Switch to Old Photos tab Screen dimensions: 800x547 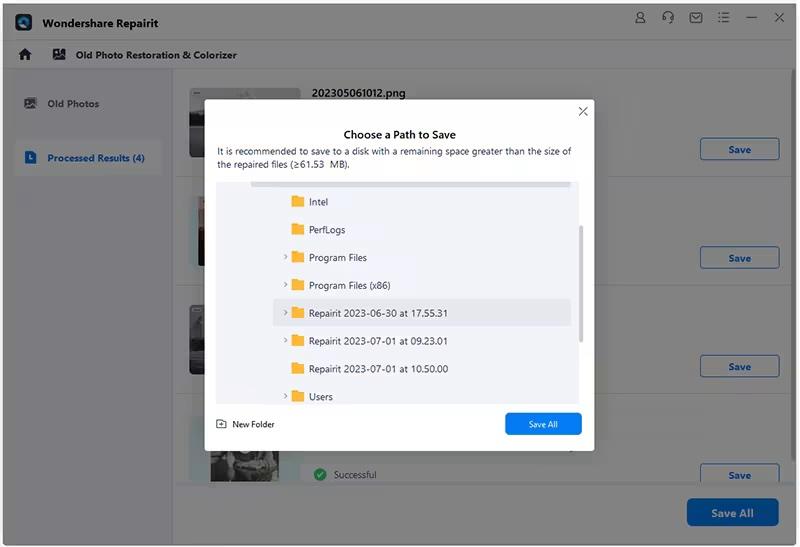[73, 104]
